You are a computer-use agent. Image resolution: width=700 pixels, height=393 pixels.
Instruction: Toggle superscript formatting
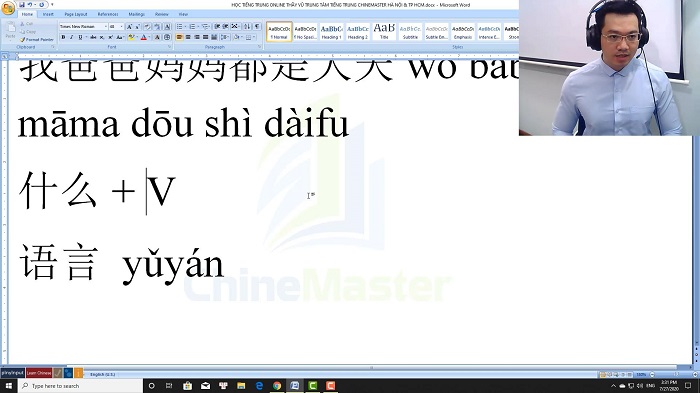[111, 37]
